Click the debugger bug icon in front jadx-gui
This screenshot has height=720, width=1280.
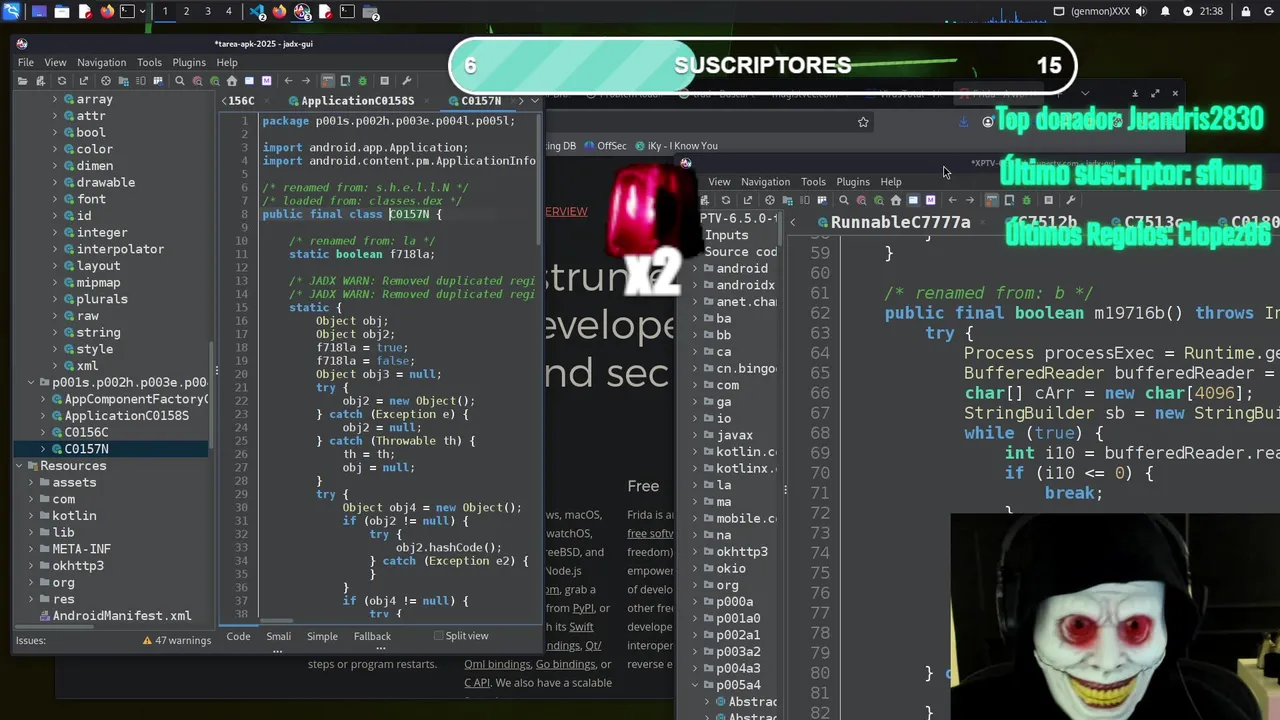362,81
